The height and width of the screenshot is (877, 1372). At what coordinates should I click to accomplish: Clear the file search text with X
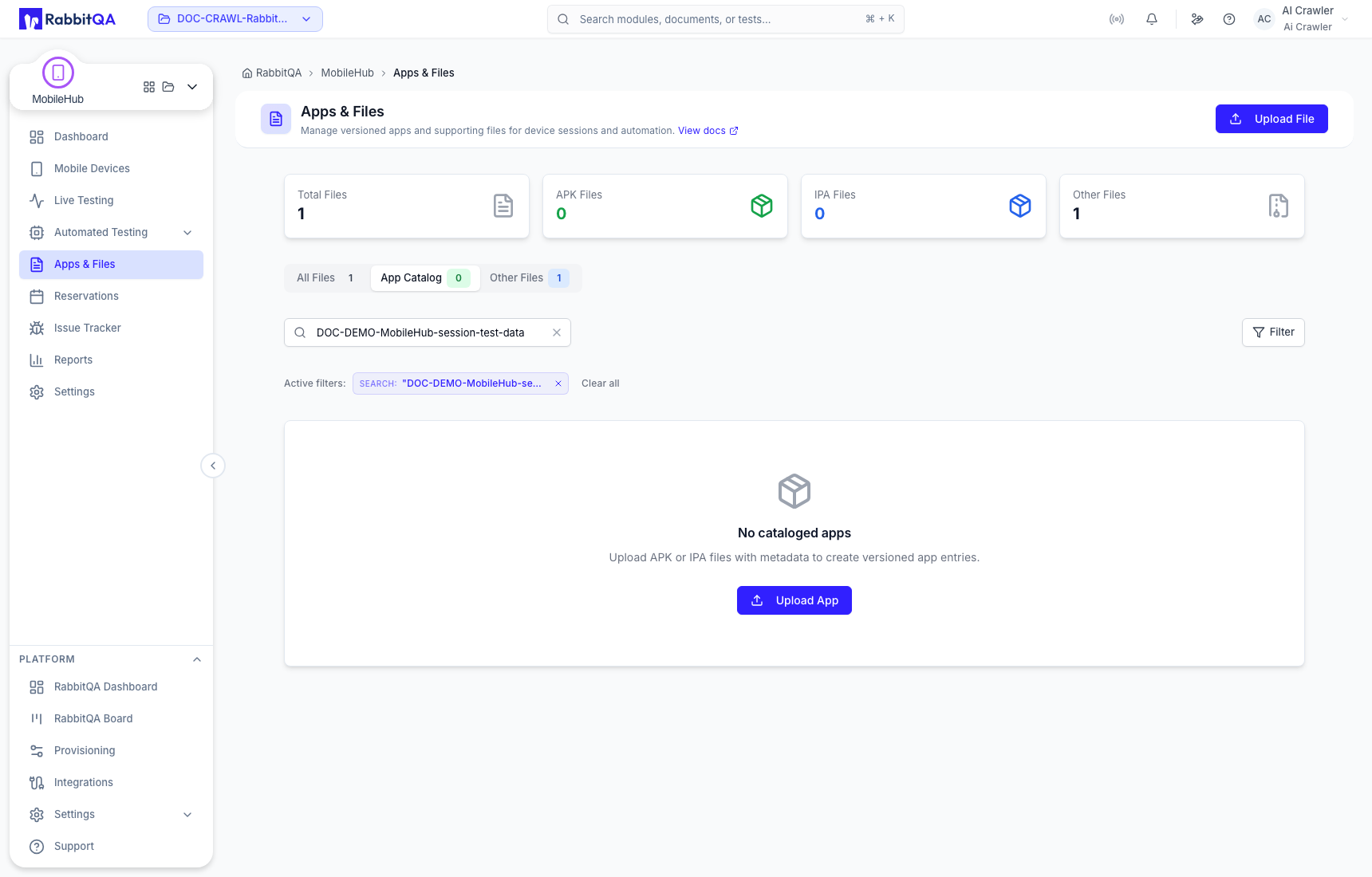[557, 332]
